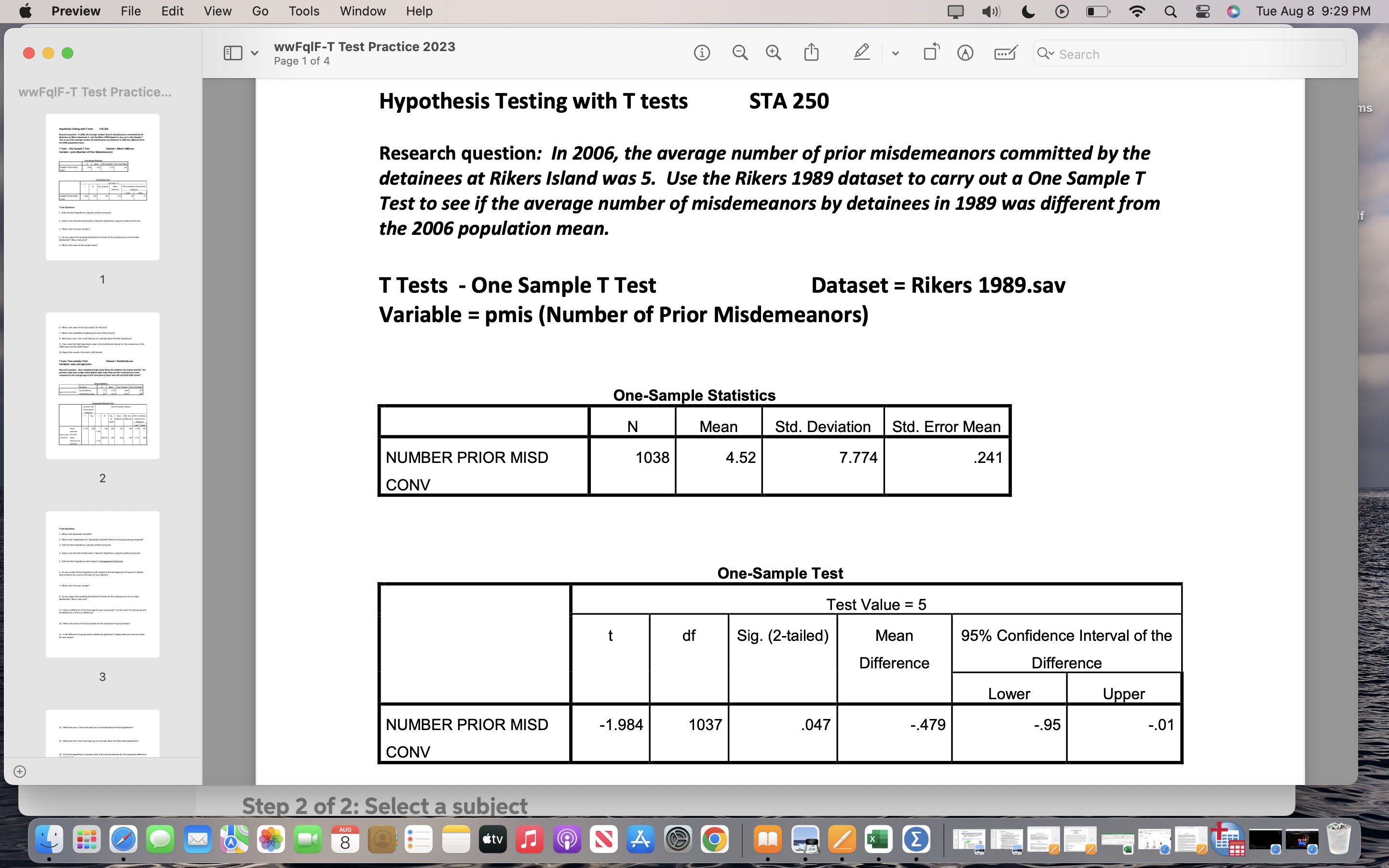Share the PDF using the share icon
This screenshot has height=868, width=1389.
811,52
